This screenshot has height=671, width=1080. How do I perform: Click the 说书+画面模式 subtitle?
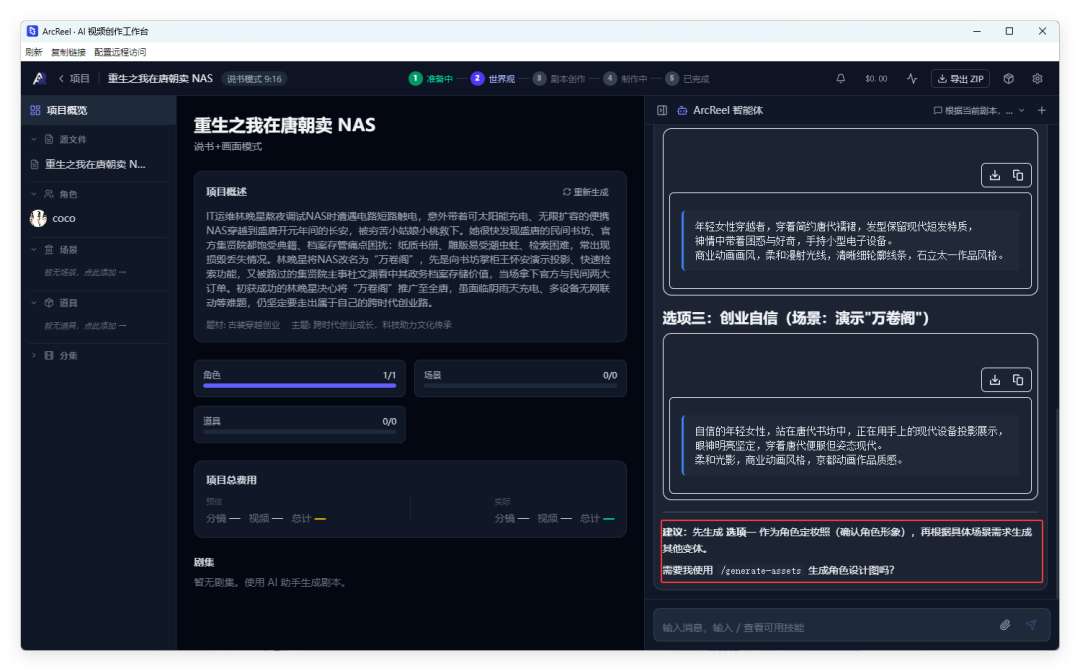click(228, 146)
